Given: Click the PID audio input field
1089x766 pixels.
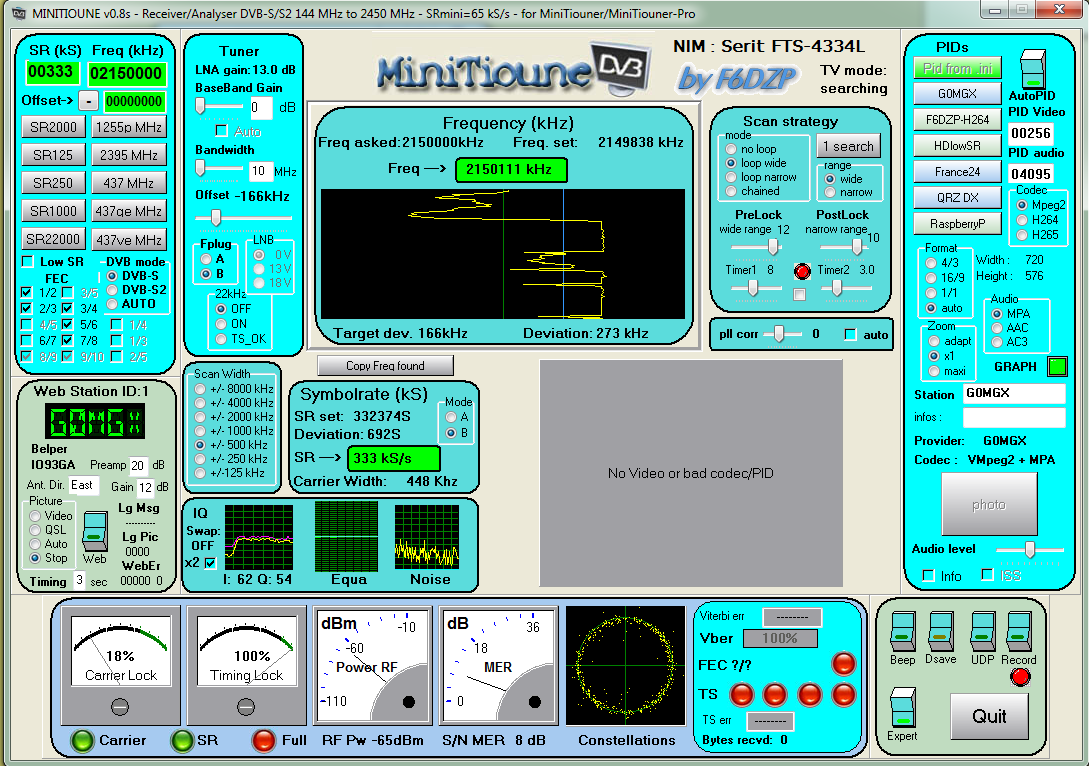Looking at the screenshot, I should tap(1031, 174).
